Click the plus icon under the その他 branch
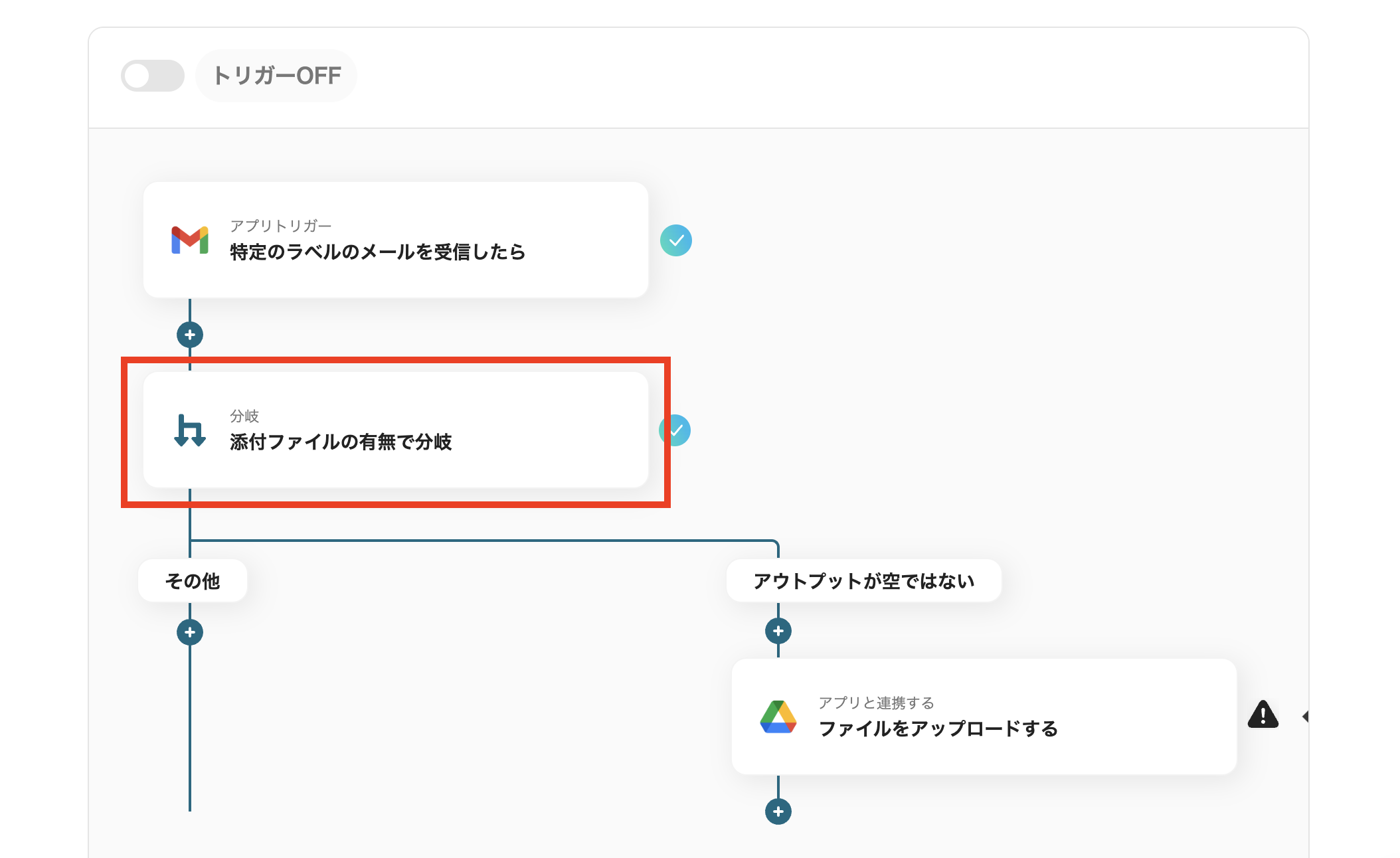Image resolution: width=1400 pixels, height=858 pixels. click(190, 632)
